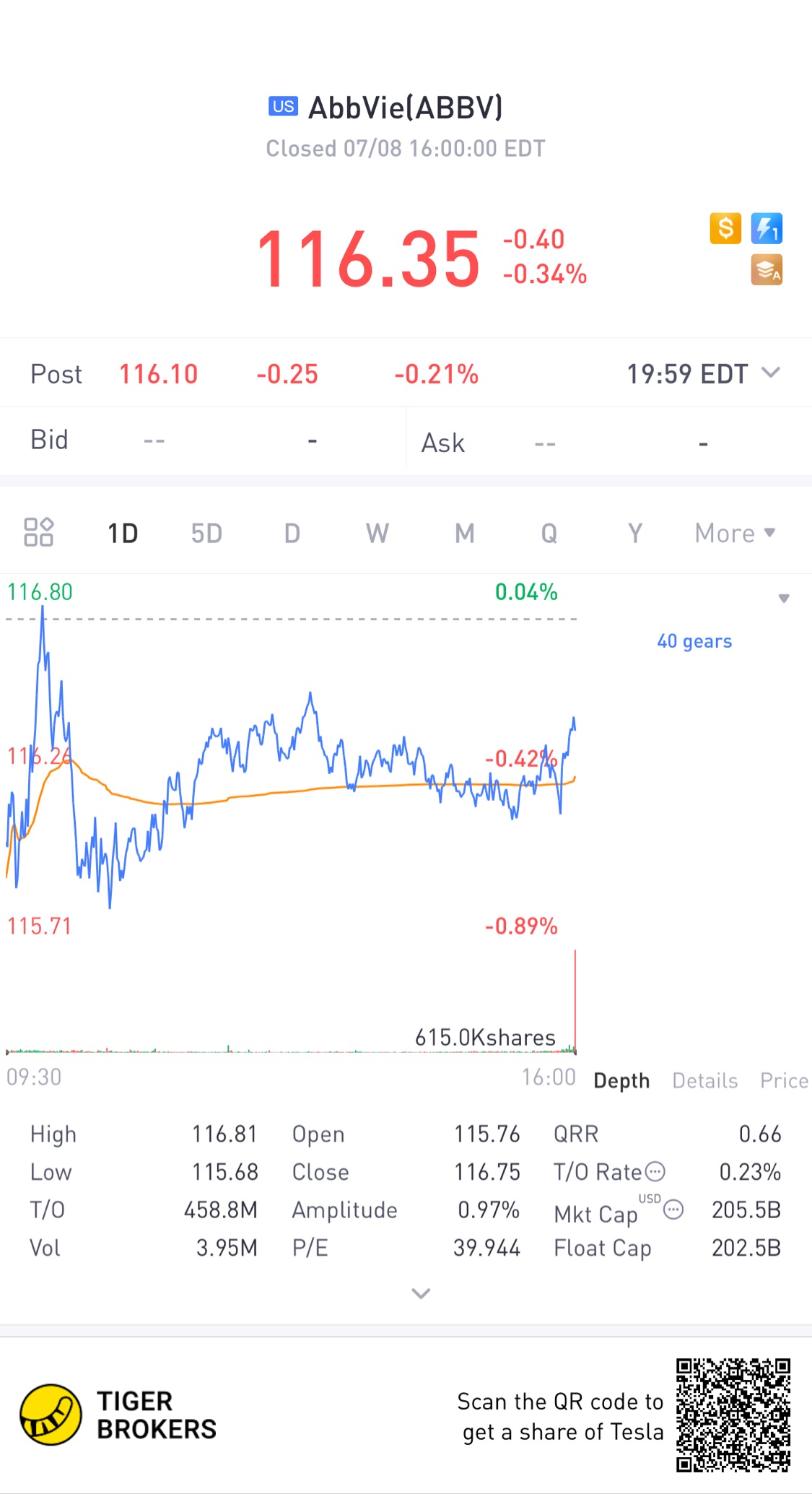
Task: Open the chart layout grid icon
Action: point(39,532)
